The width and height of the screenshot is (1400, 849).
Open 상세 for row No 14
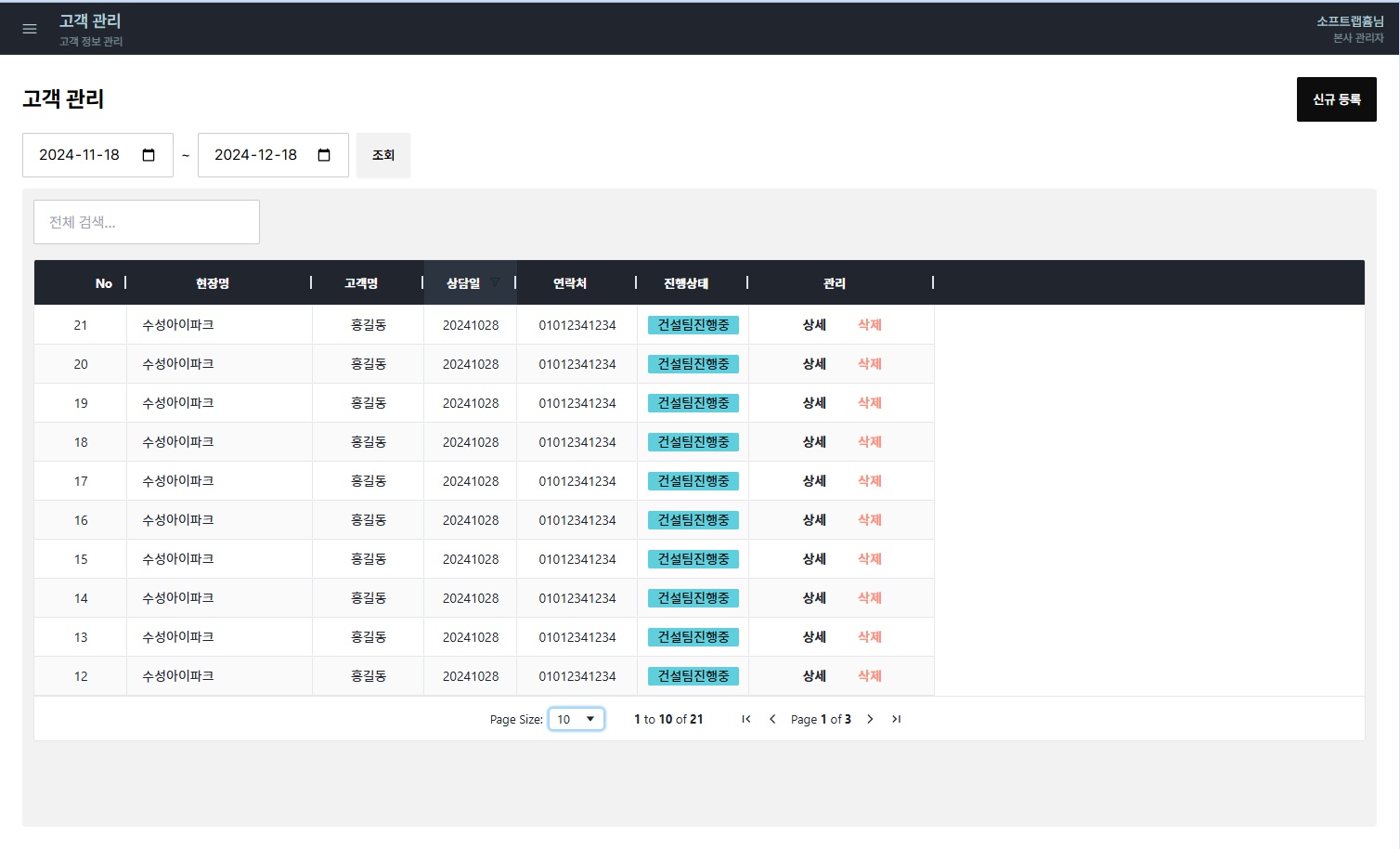(x=814, y=598)
